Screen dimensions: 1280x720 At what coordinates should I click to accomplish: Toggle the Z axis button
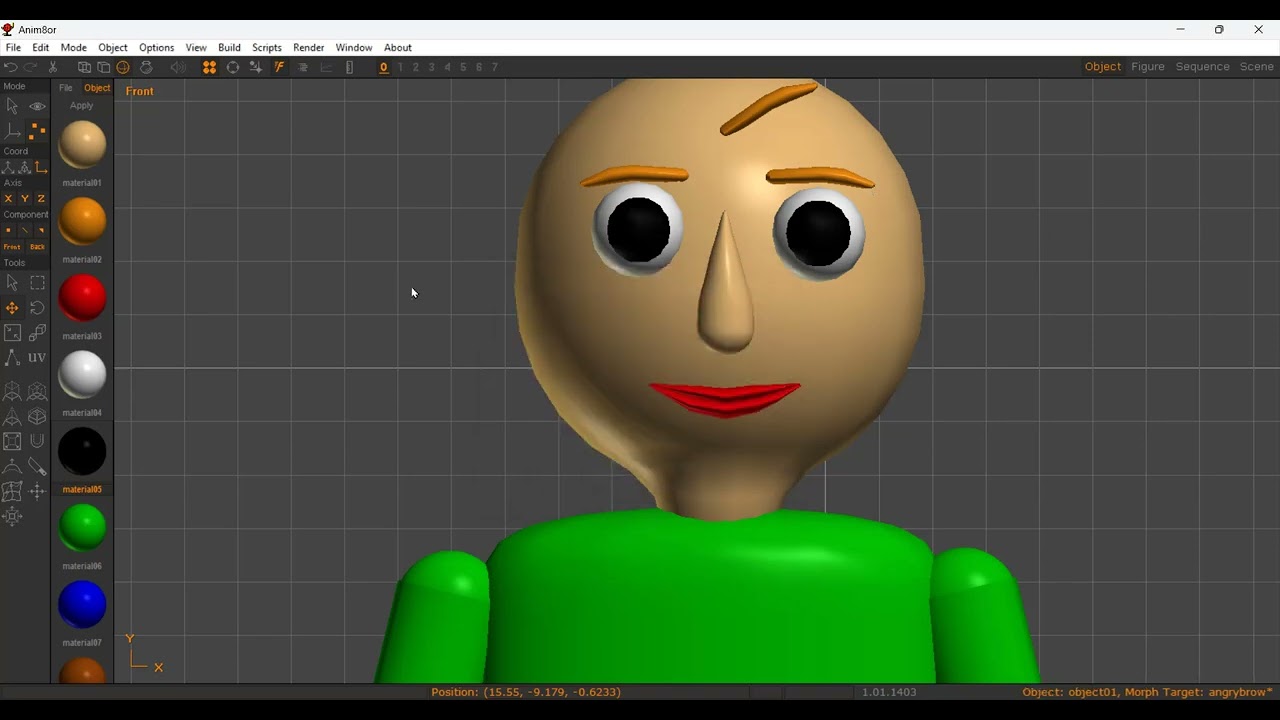(41, 199)
